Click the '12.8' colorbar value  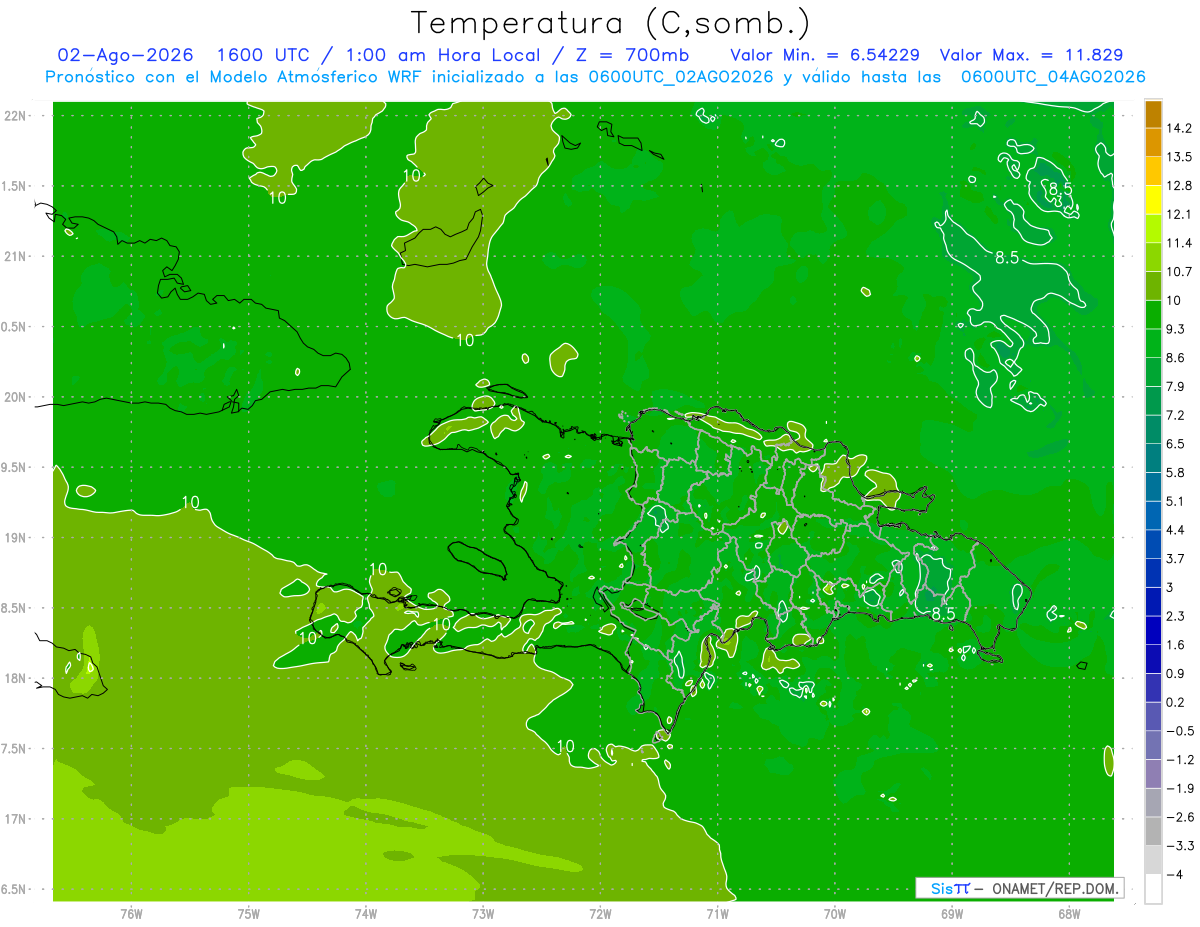click(x=1179, y=186)
